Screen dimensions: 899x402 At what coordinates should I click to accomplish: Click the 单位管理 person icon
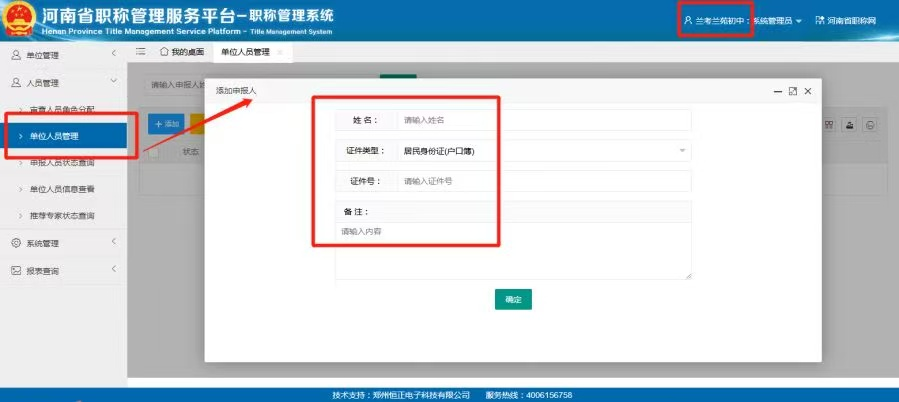coord(16,55)
